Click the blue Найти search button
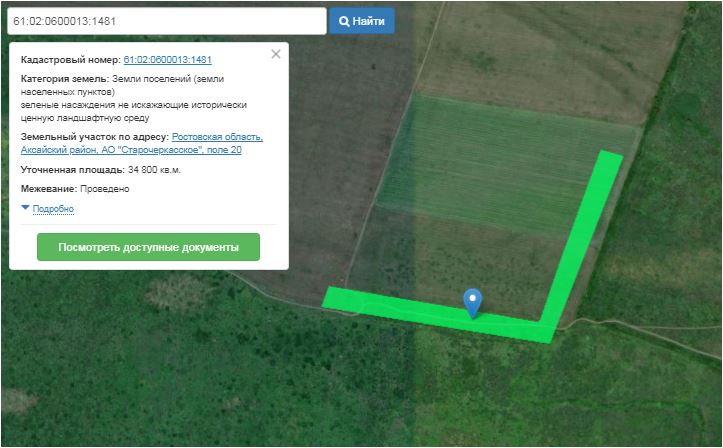This screenshot has height=448, width=723. pos(362,21)
